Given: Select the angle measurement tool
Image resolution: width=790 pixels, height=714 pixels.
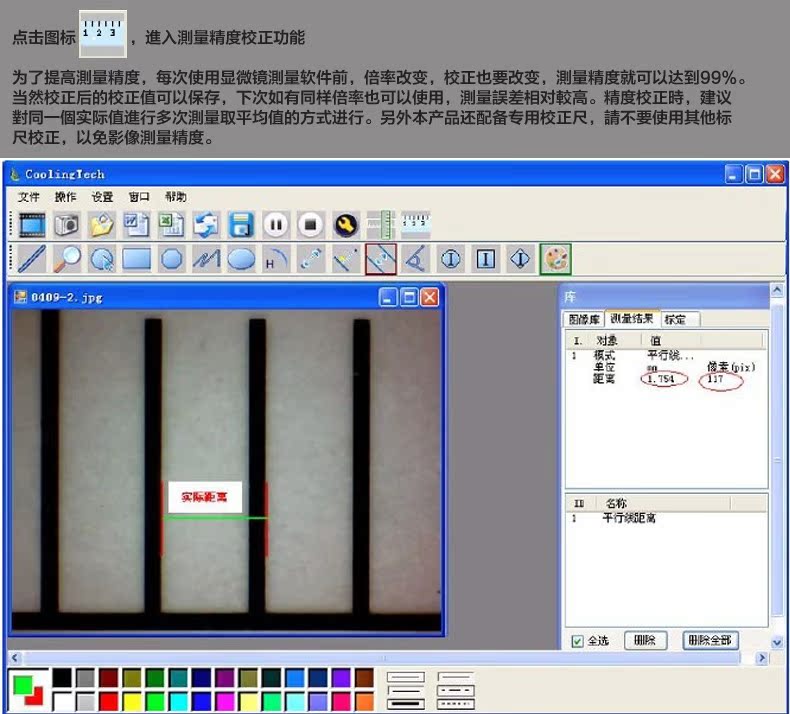Looking at the screenshot, I should point(415,259).
